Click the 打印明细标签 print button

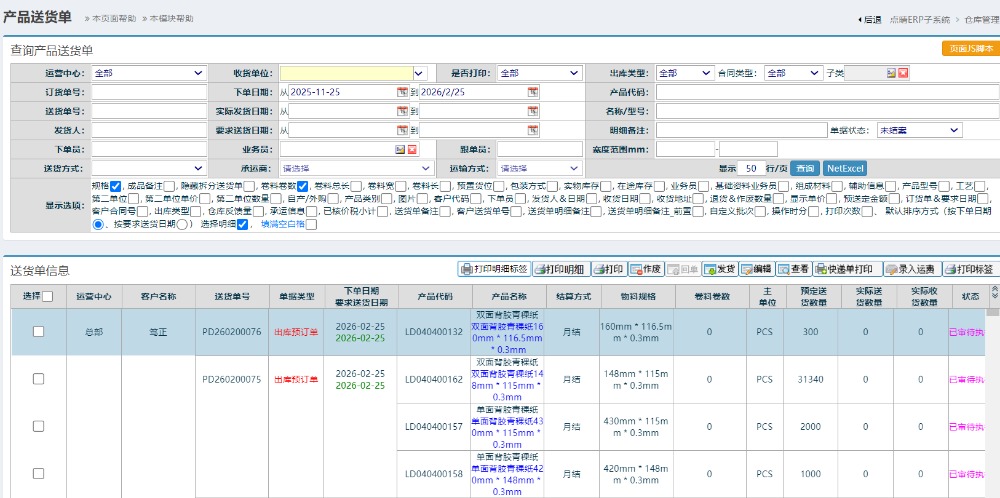[494, 269]
